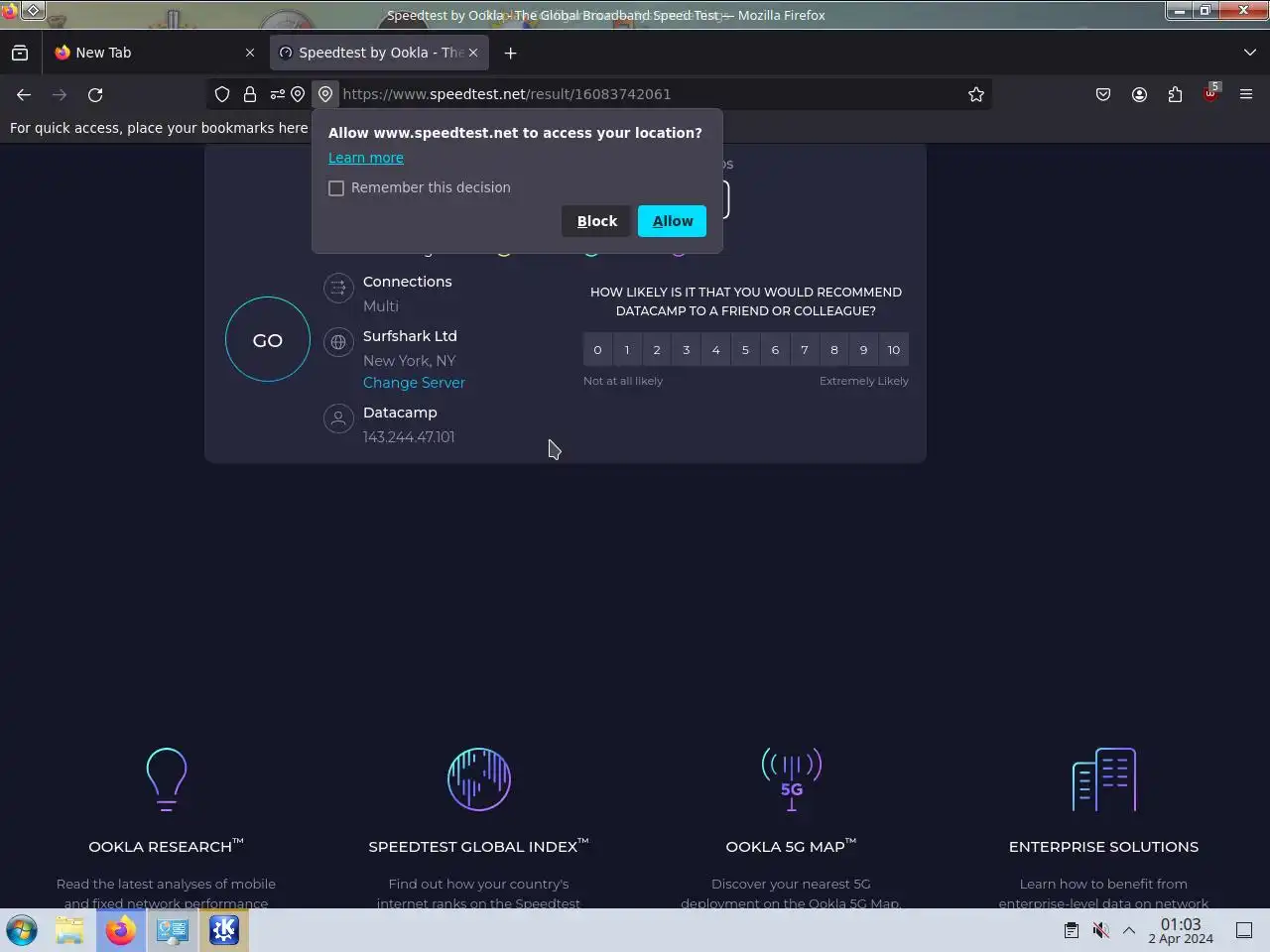This screenshot has width=1270, height=952.
Task: Click the Datacamp user icon
Action: (338, 418)
